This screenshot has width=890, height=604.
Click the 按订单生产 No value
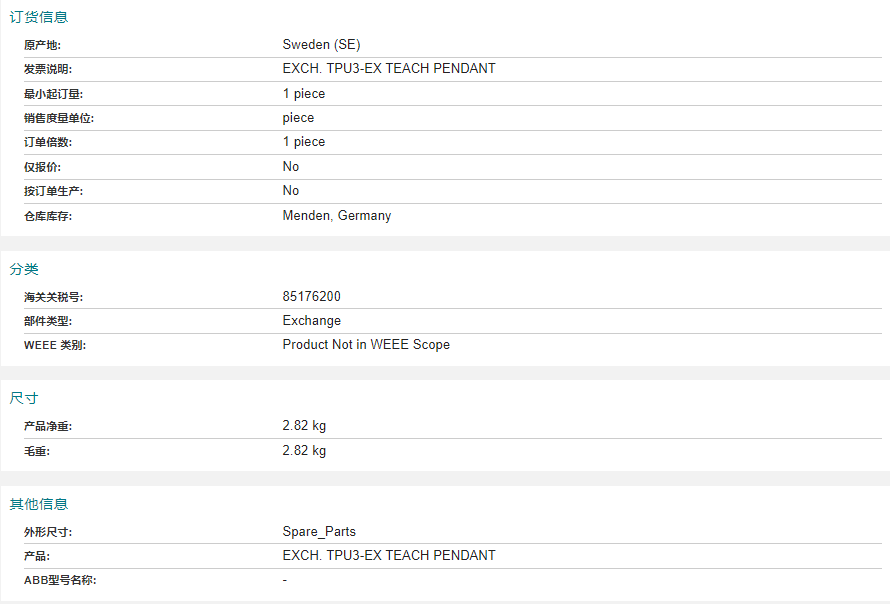click(291, 191)
